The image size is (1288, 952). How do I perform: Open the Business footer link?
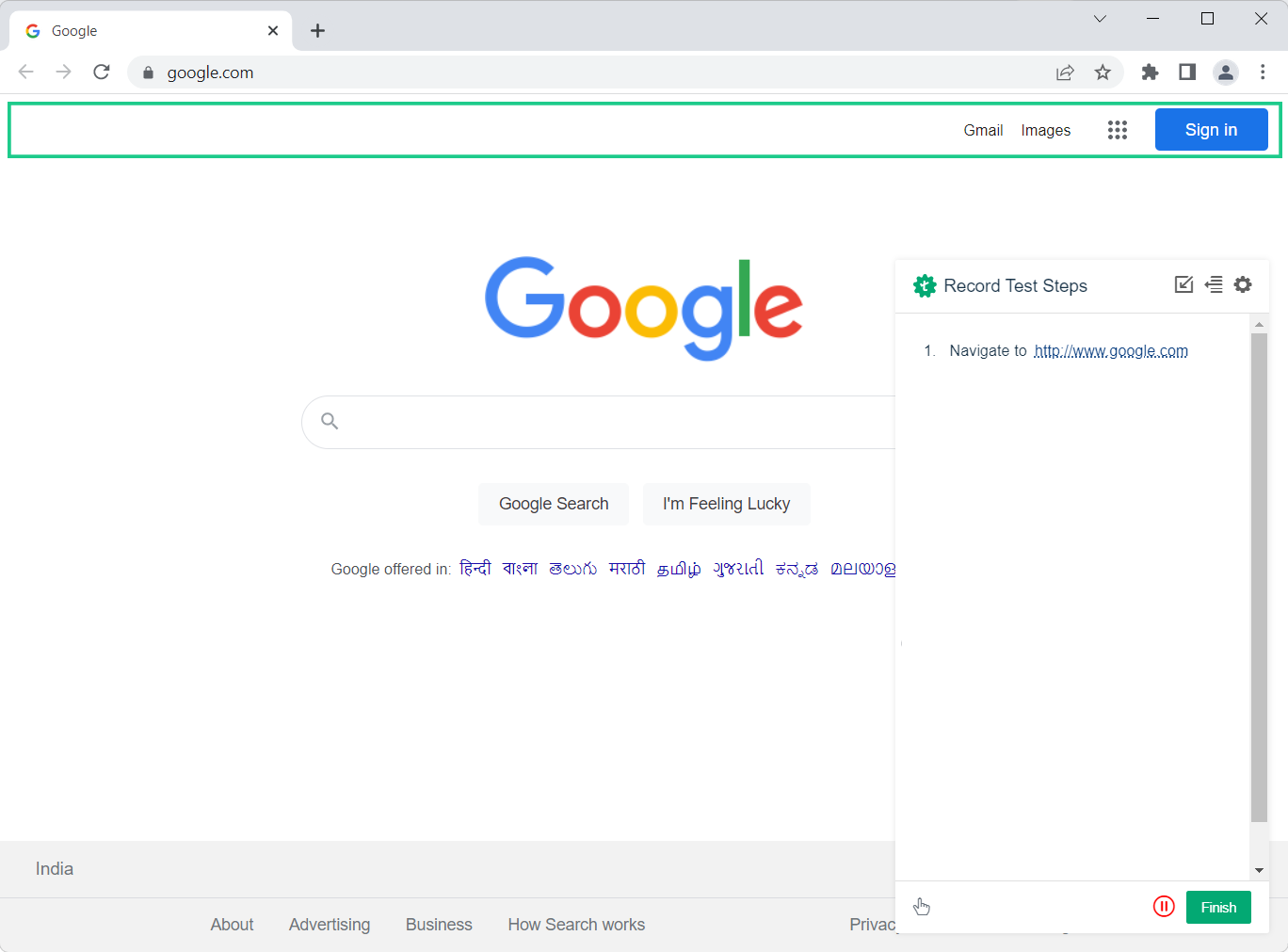click(x=439, y=925)
